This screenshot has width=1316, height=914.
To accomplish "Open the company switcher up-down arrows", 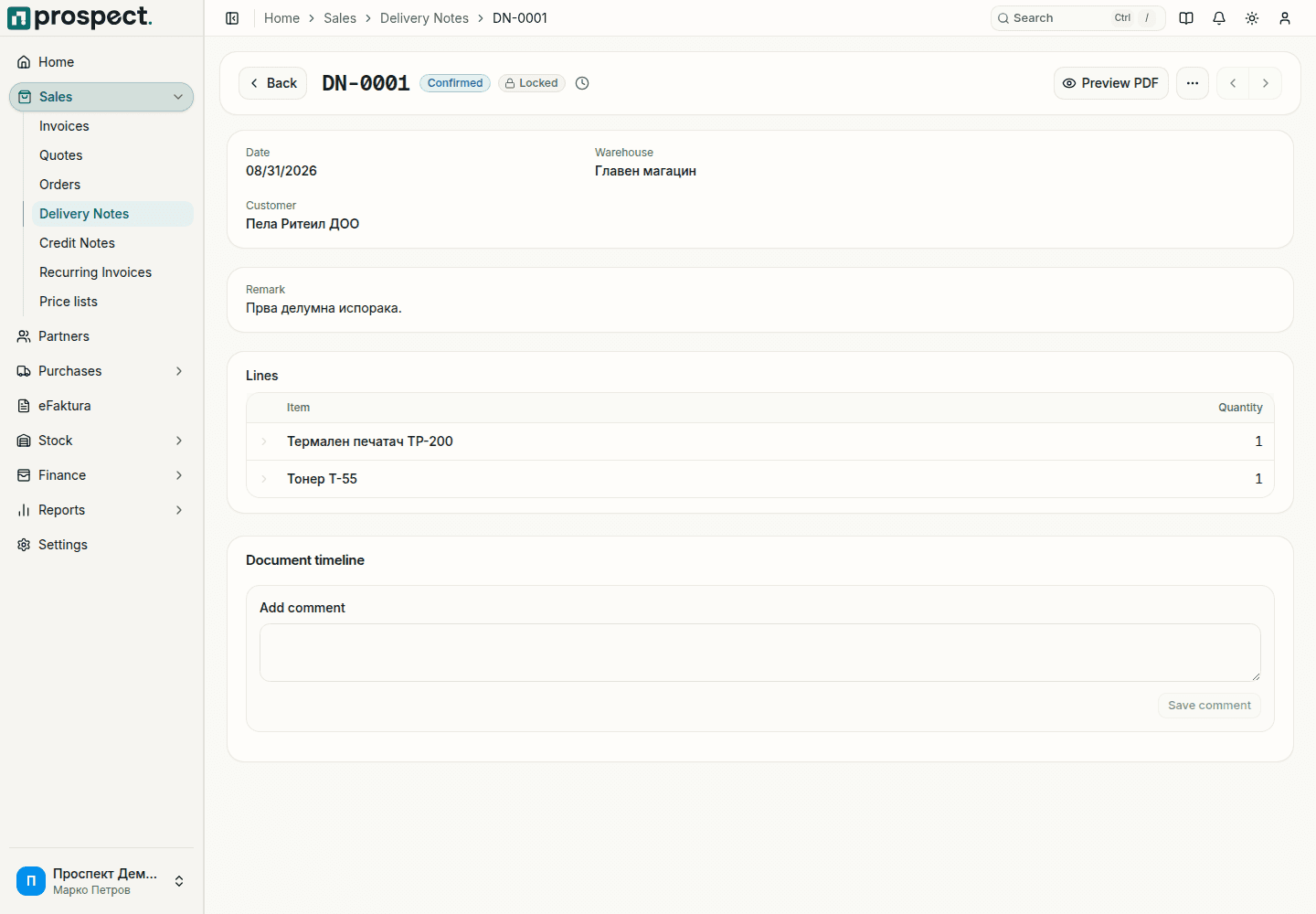I will pos(179,881).
